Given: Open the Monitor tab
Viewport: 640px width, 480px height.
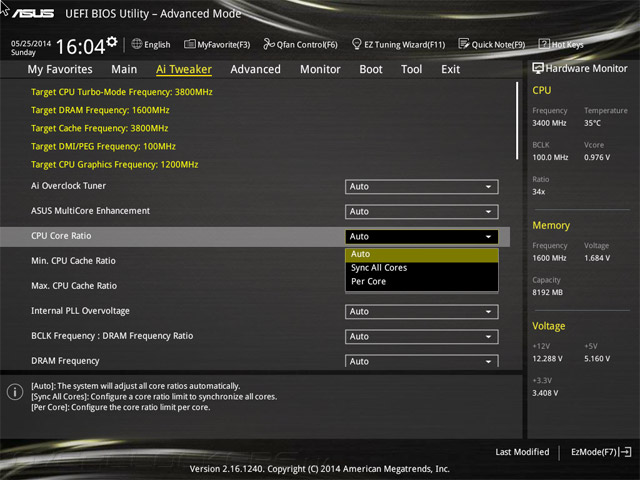Looking at the screenshot, I should click(320, 69).
